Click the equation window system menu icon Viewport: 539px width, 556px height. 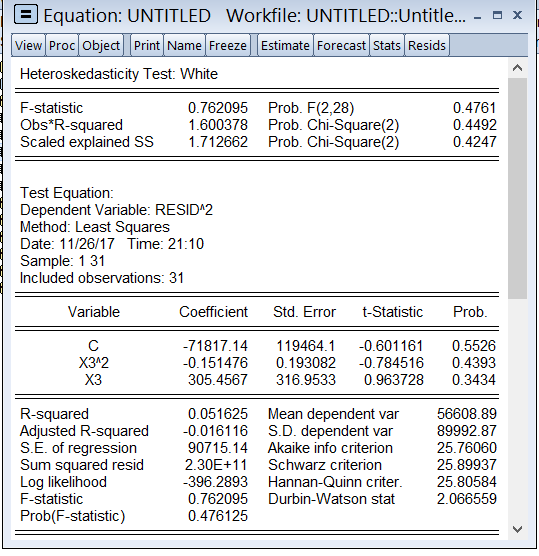(26, 15)
